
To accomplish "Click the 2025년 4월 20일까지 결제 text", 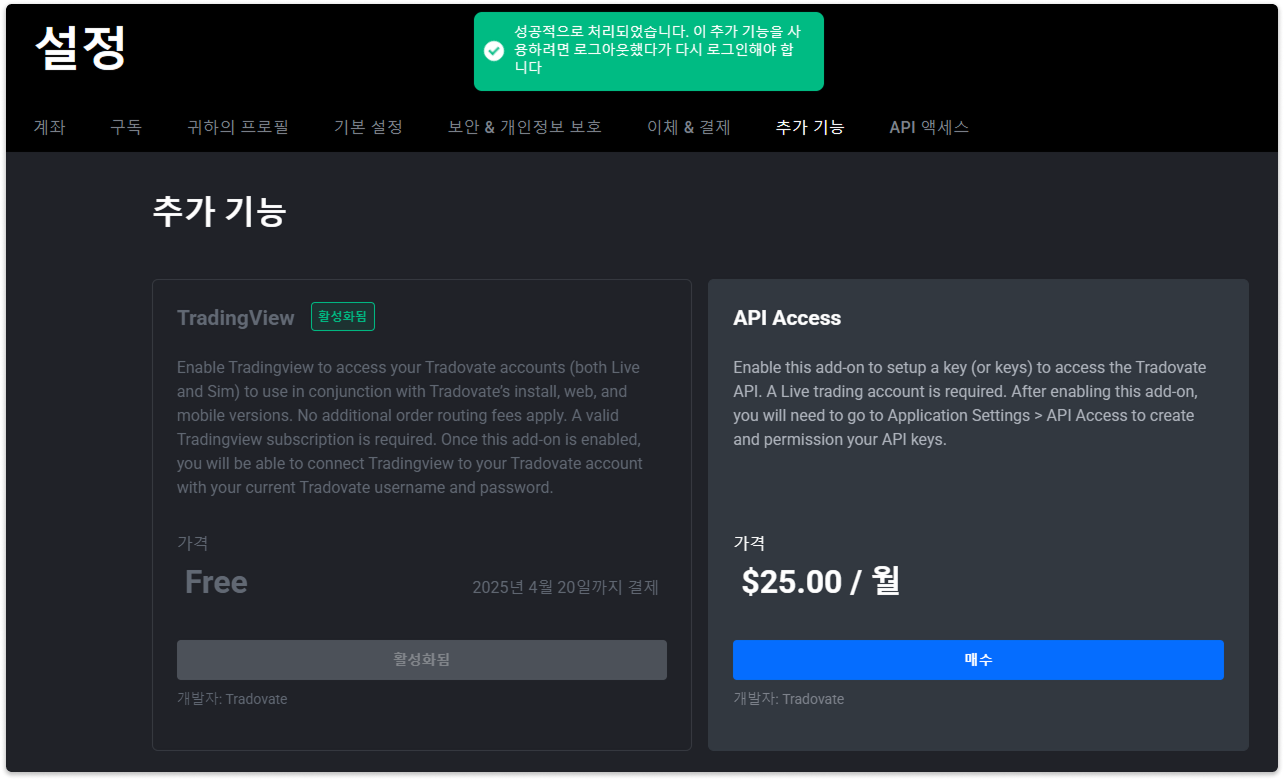I will tap(565, 587).
